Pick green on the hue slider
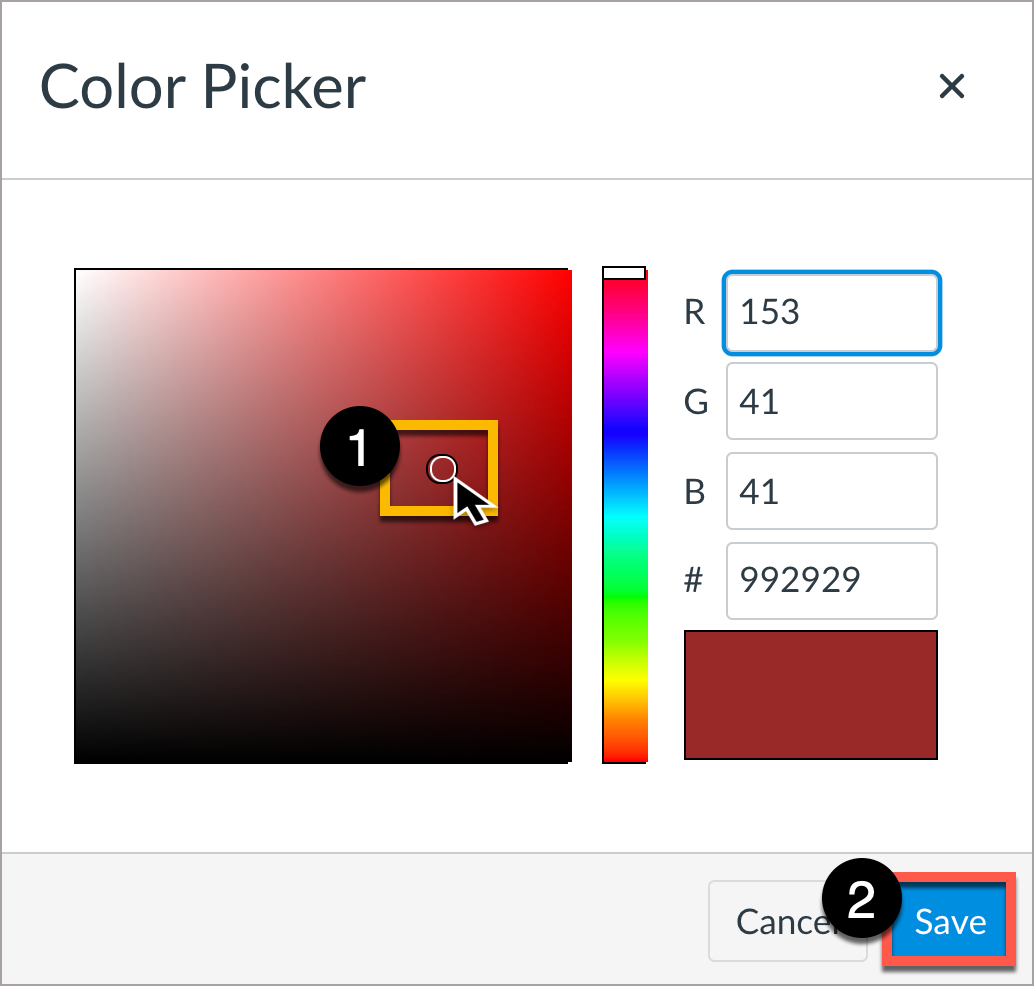The width and height of the screenshot is (1034, 986). click(624, 600)
